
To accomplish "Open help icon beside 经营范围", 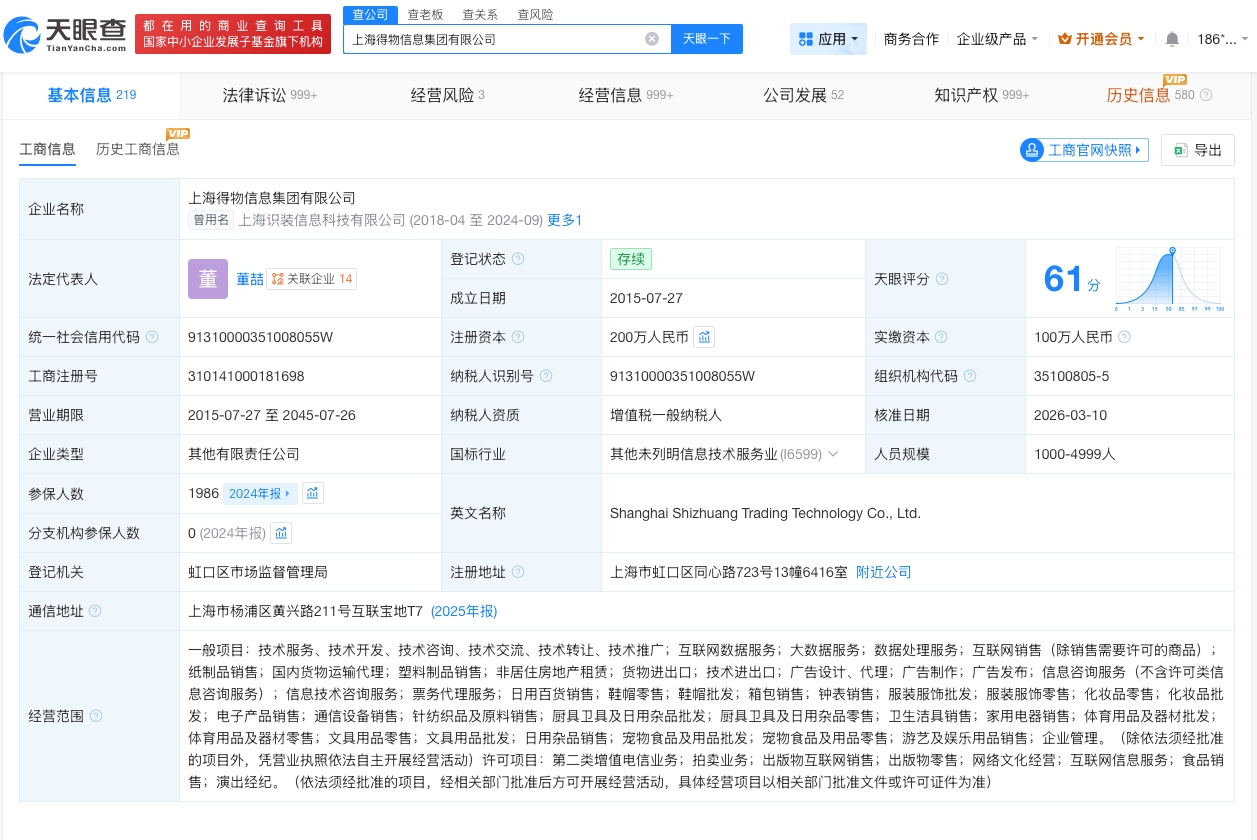I will pyautogui.click(x=96, y=716).
